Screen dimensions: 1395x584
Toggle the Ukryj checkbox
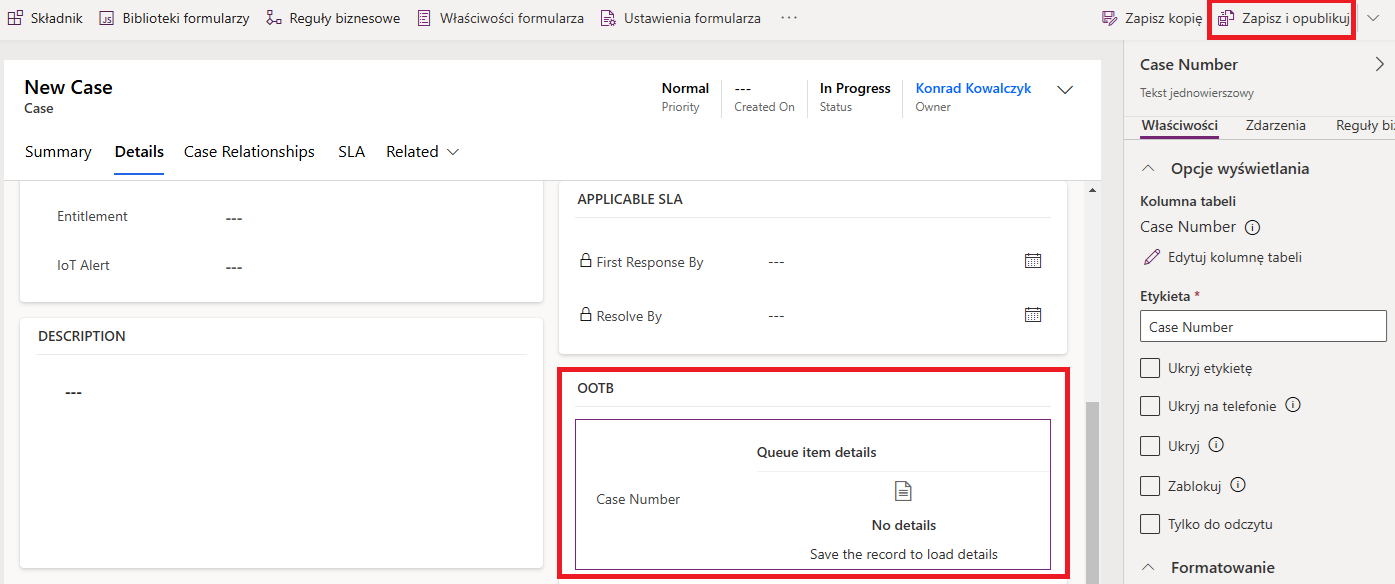(x=1150, y=446)
